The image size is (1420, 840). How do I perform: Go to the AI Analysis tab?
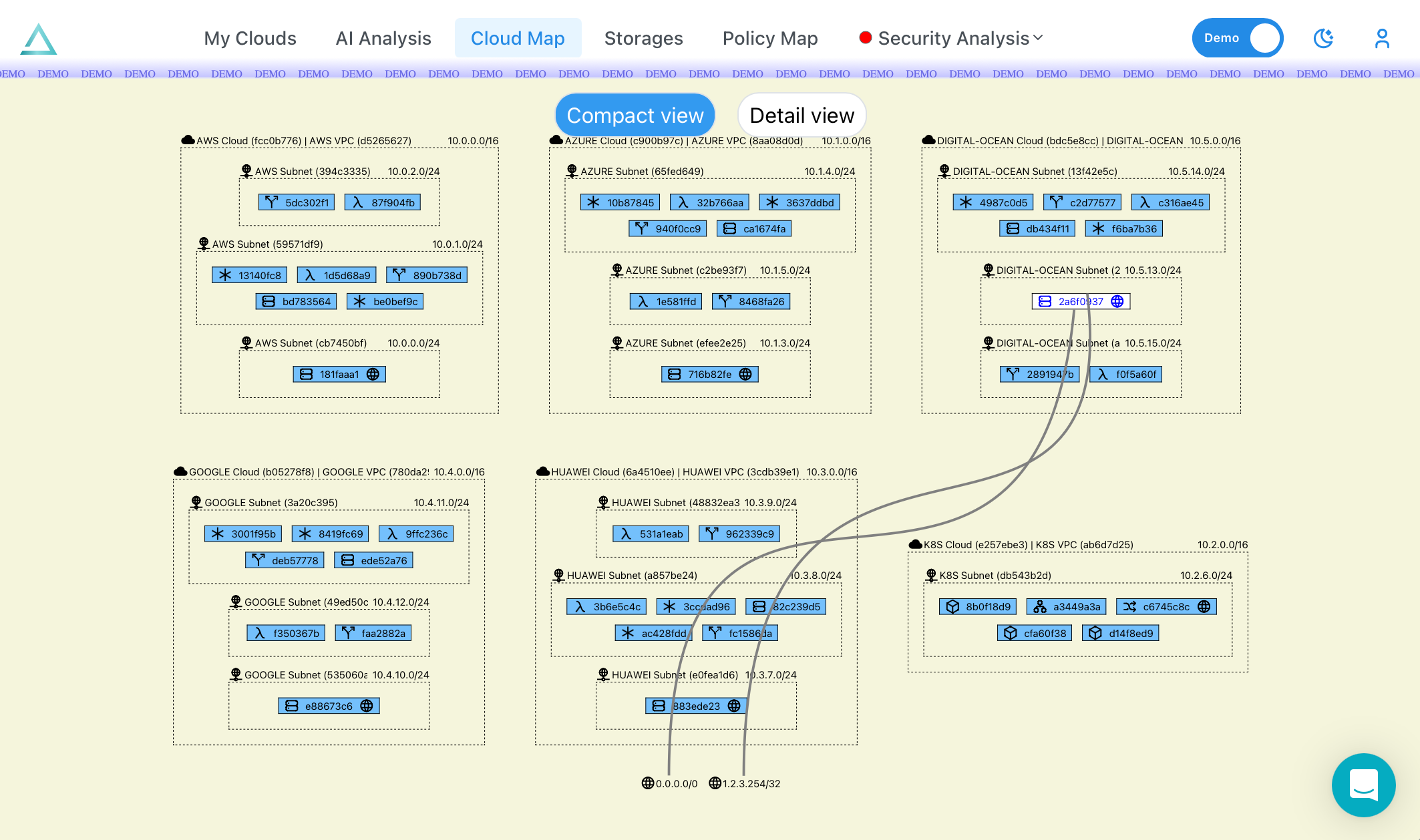383,38
